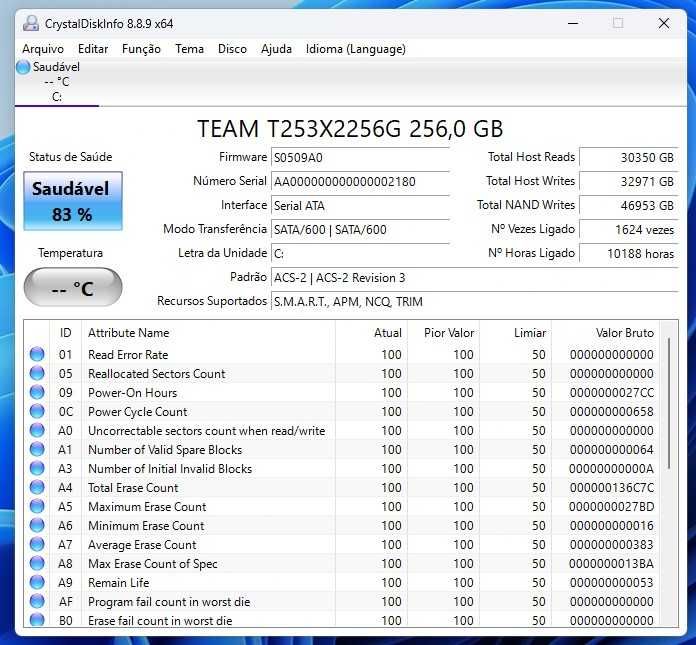Click the attribute list vertical scrollbar thumb
The width and height of the screenshot is (696, 645).
coord(668,403)
